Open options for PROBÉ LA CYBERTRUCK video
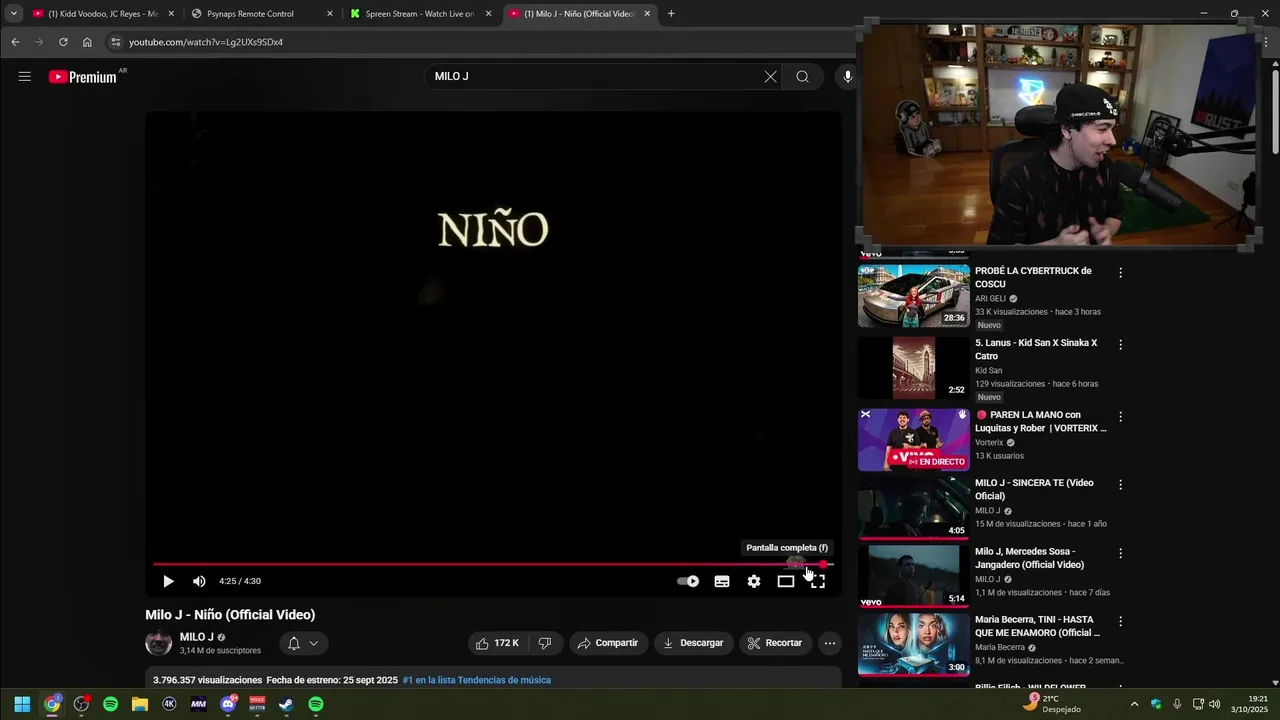Viewport: 1280px width, 720px height. [x=1120, y=272]
